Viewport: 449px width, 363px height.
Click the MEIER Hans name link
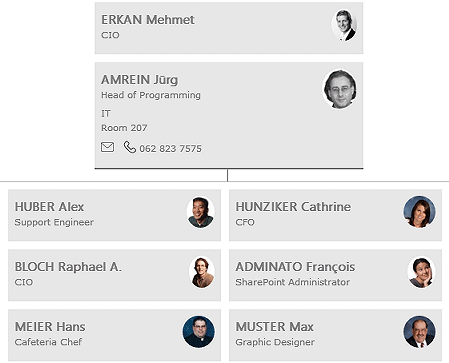pyautogui.click(x=50, y=327)
